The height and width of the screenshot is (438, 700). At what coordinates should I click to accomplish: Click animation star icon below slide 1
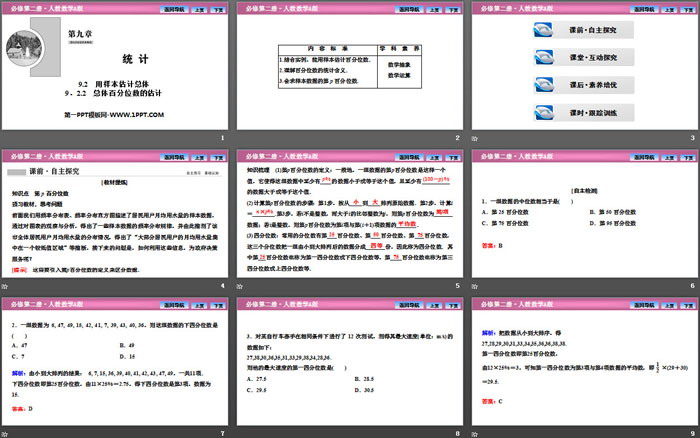click(x=7, y=139)
